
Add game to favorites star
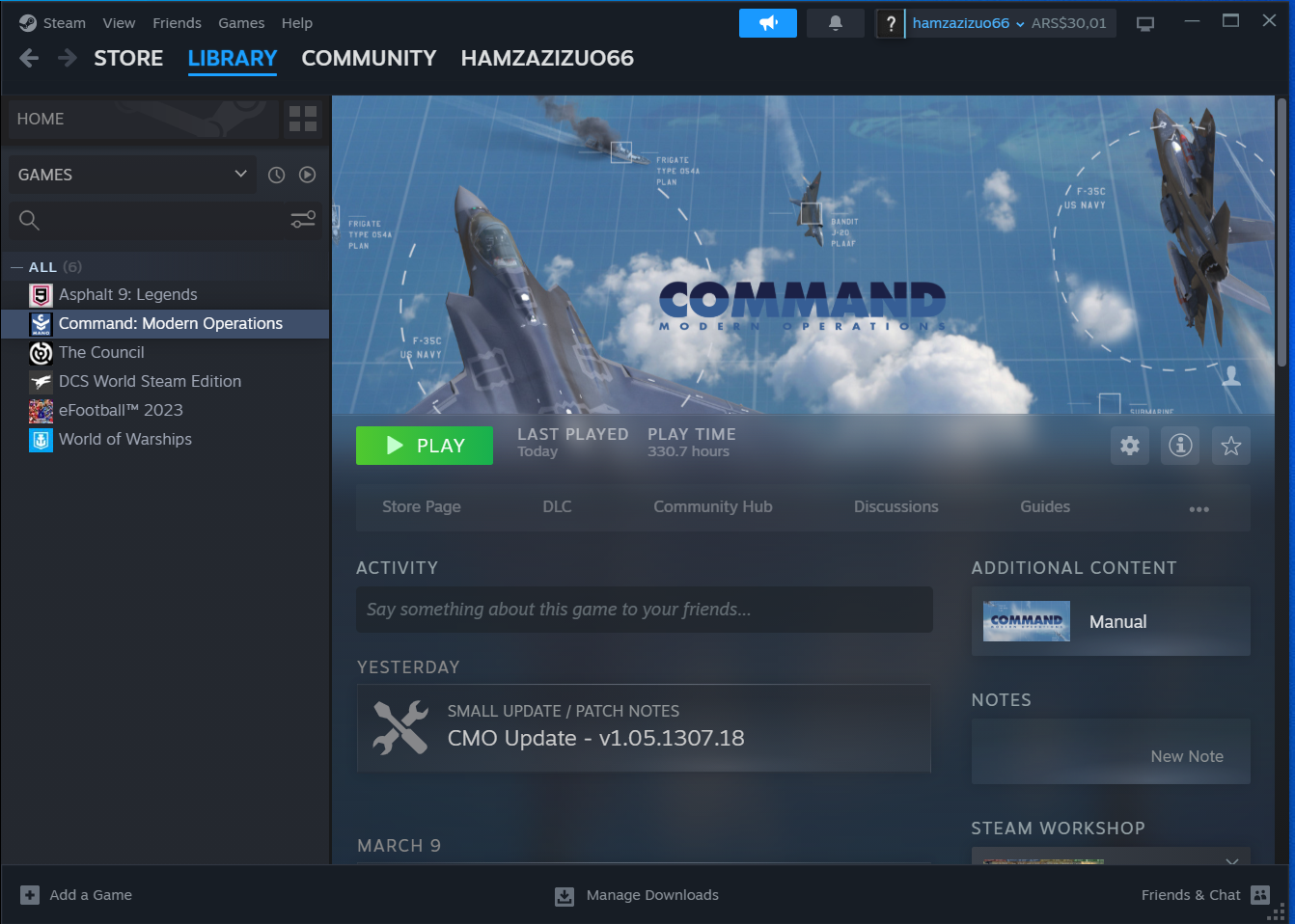[1231, 446]
